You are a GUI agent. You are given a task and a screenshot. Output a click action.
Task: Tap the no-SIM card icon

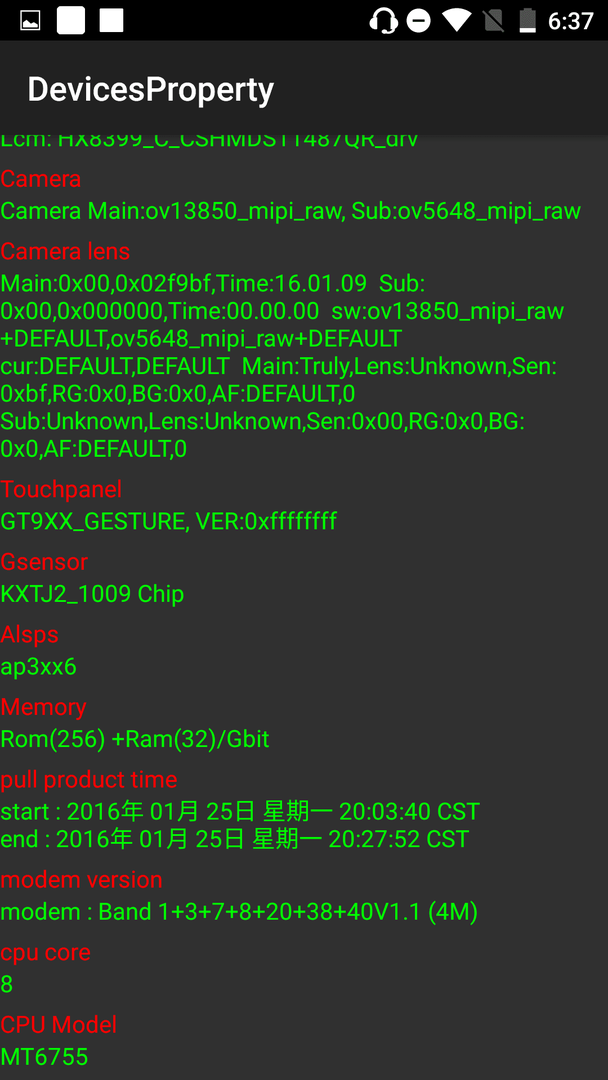493,21
